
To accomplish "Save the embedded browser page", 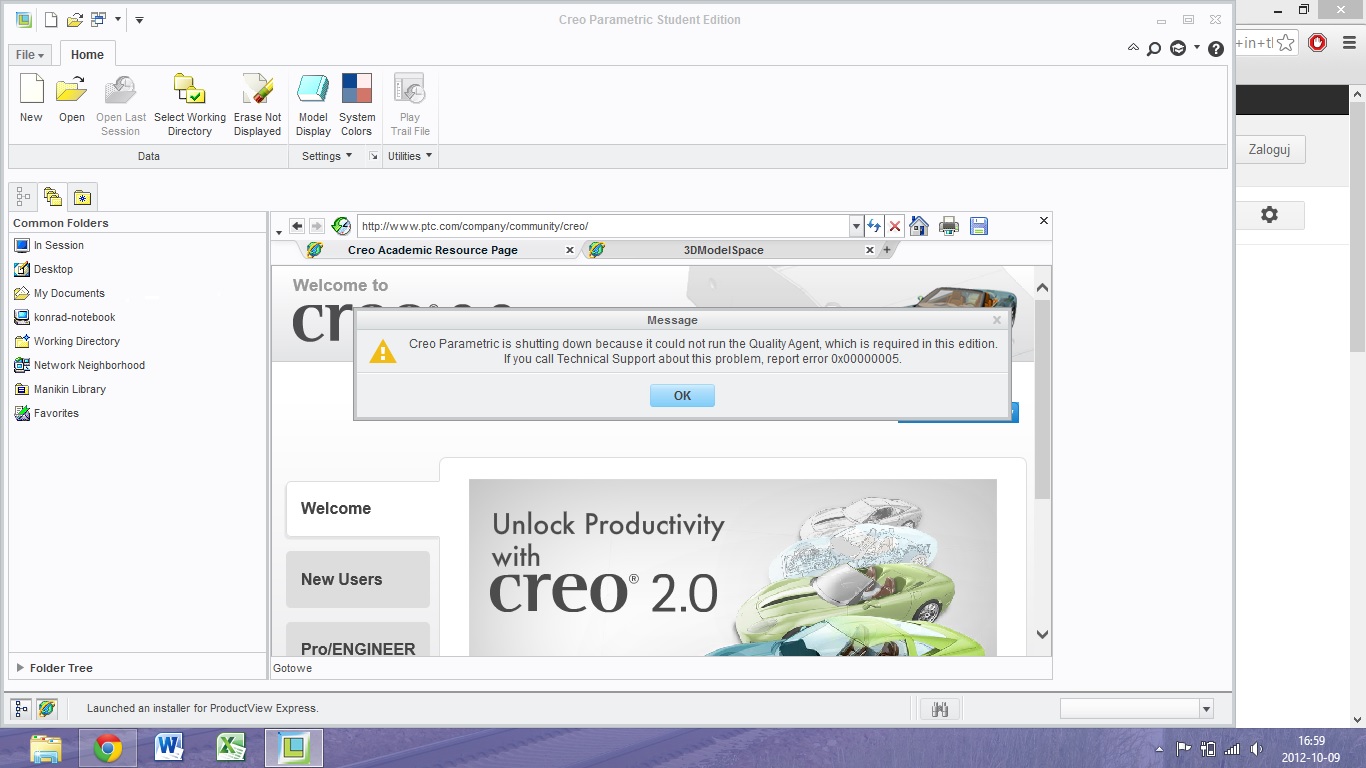I will [979, 226].
